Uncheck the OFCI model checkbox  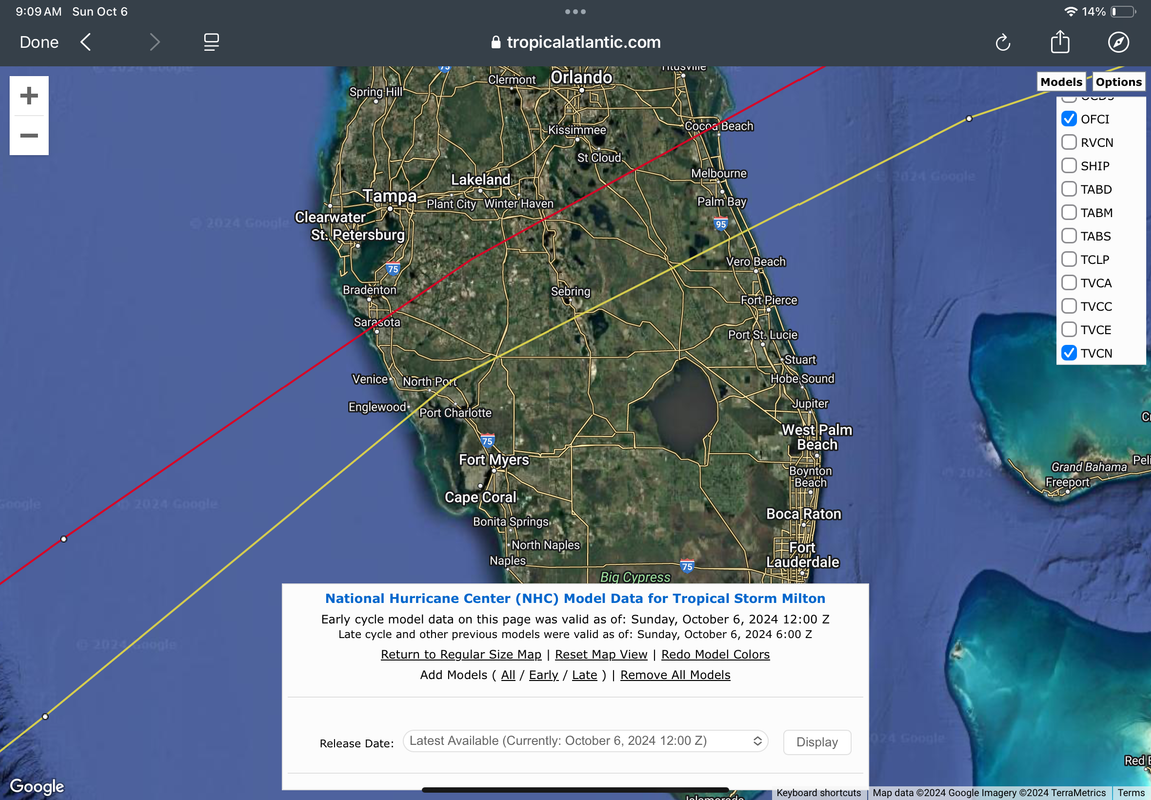pyautogui.click(x=1069, y=119)
